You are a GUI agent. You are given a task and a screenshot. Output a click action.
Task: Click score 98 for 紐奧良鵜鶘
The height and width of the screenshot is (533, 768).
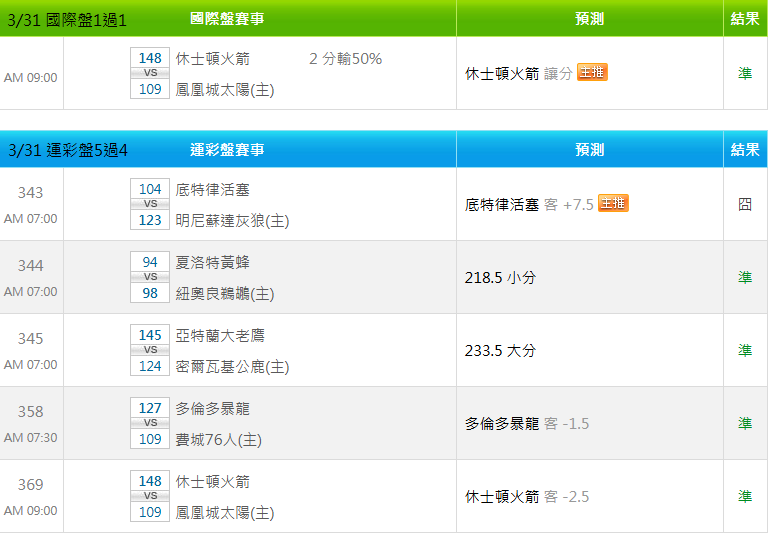click(x=150, y=292)
